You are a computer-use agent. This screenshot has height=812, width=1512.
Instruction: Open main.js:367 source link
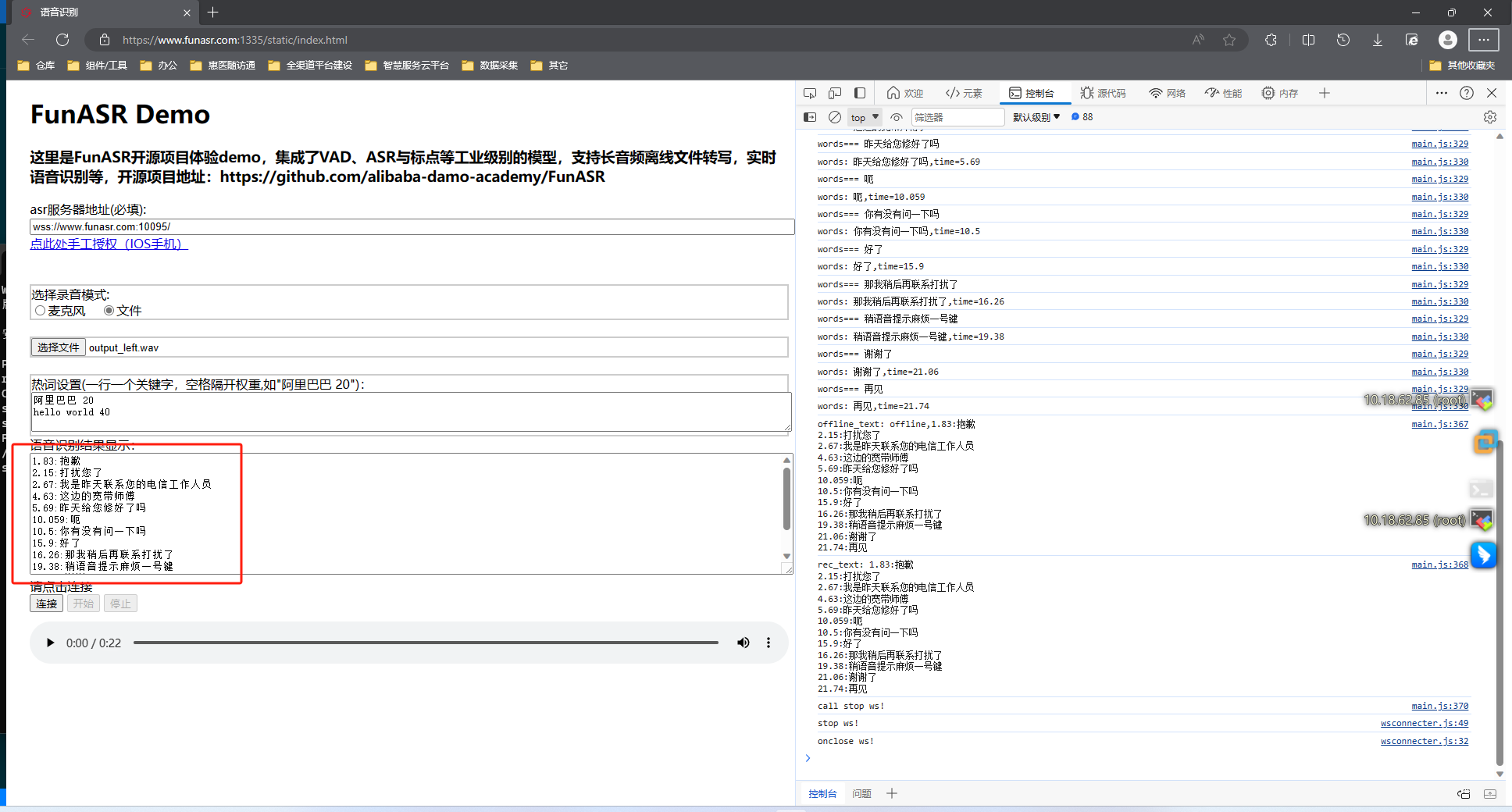pos(1439,424)
